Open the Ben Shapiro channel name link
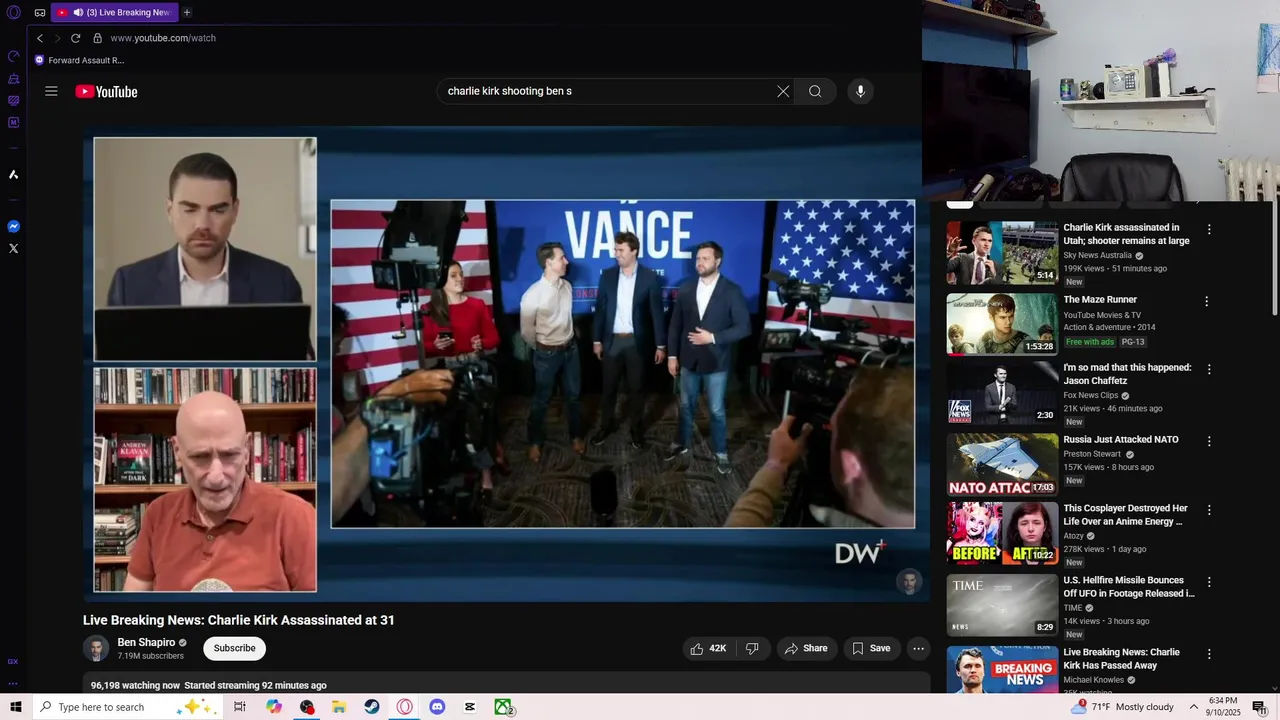1280x720 pixels. 146,642
